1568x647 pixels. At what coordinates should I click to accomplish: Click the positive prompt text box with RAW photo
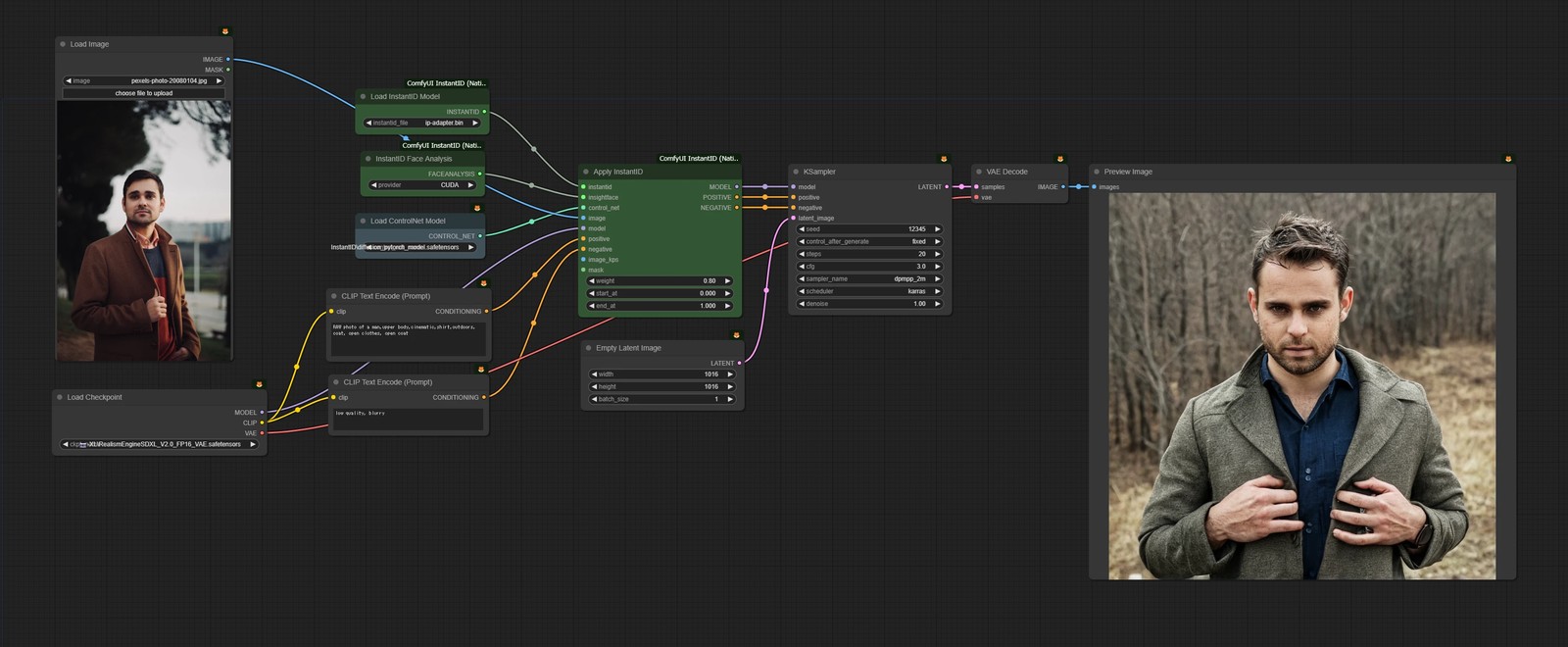[408, 339]
